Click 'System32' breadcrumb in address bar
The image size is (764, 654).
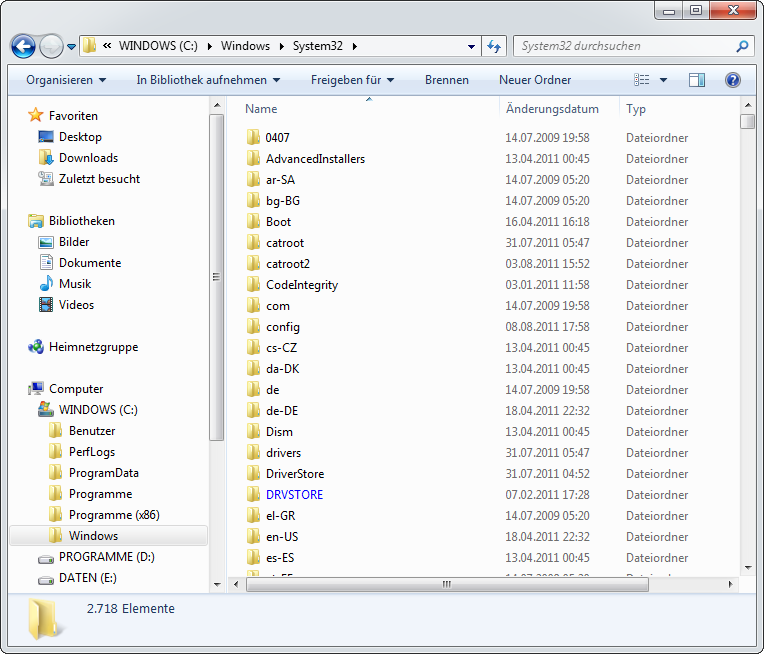[x=318, y=46]
